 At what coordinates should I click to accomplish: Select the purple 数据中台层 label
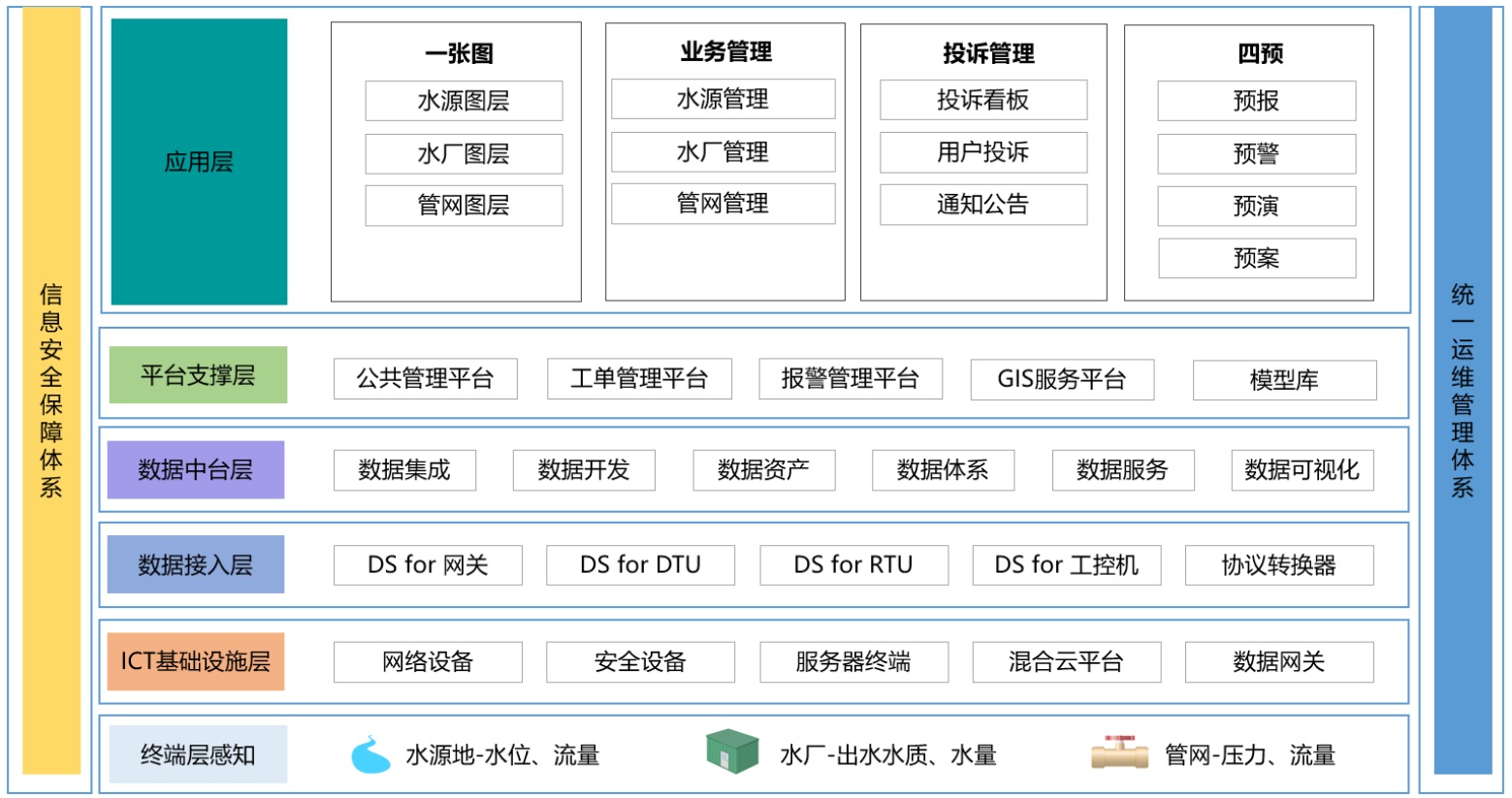pos(195,470)
